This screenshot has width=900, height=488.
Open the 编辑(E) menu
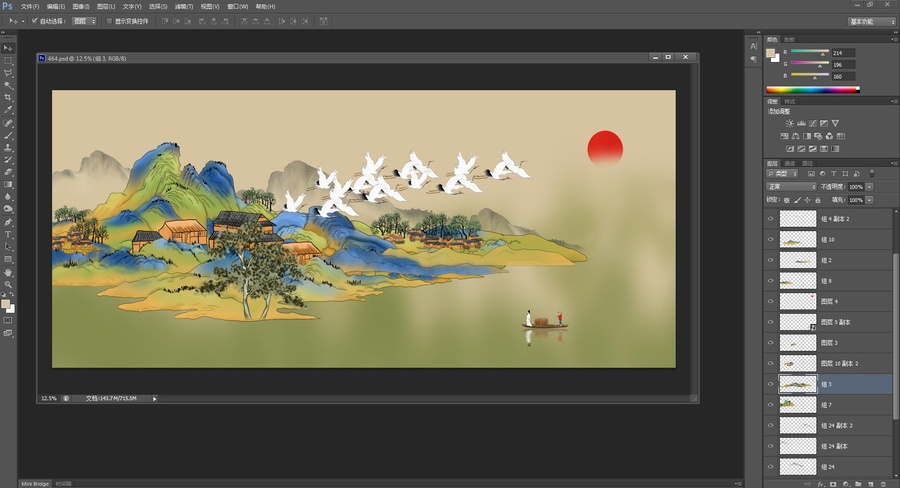tap(56, 6)
